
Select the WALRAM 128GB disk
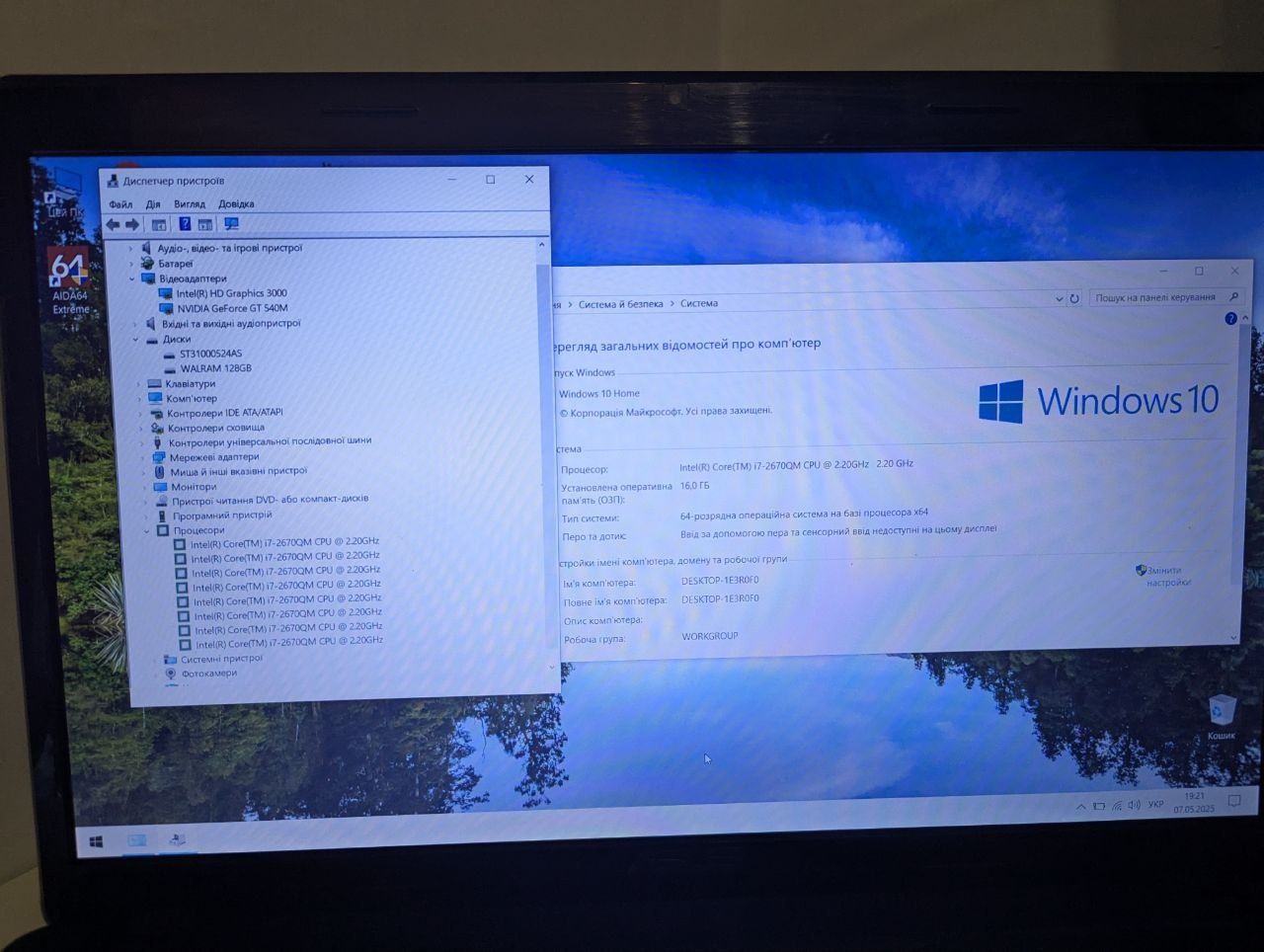tap(215, 368)
